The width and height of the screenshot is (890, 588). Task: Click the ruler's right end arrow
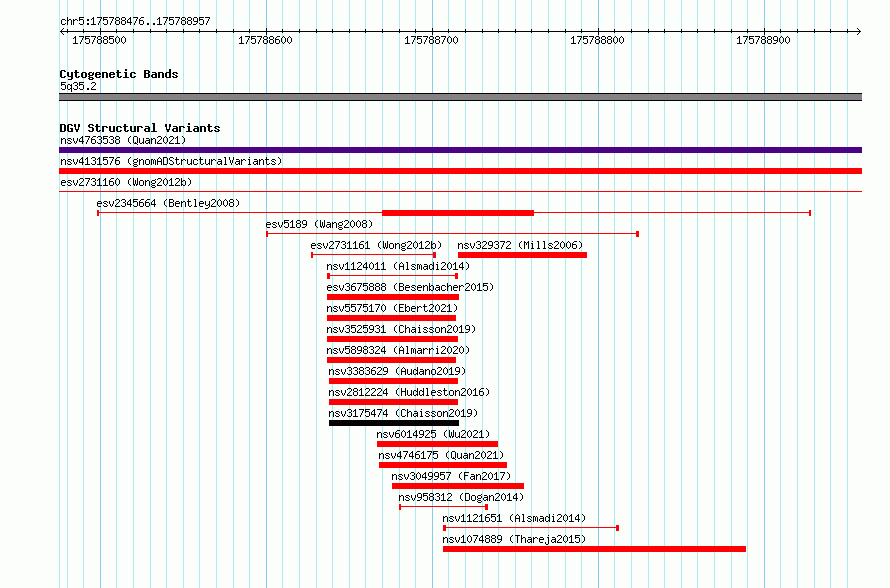click(859, 32)
